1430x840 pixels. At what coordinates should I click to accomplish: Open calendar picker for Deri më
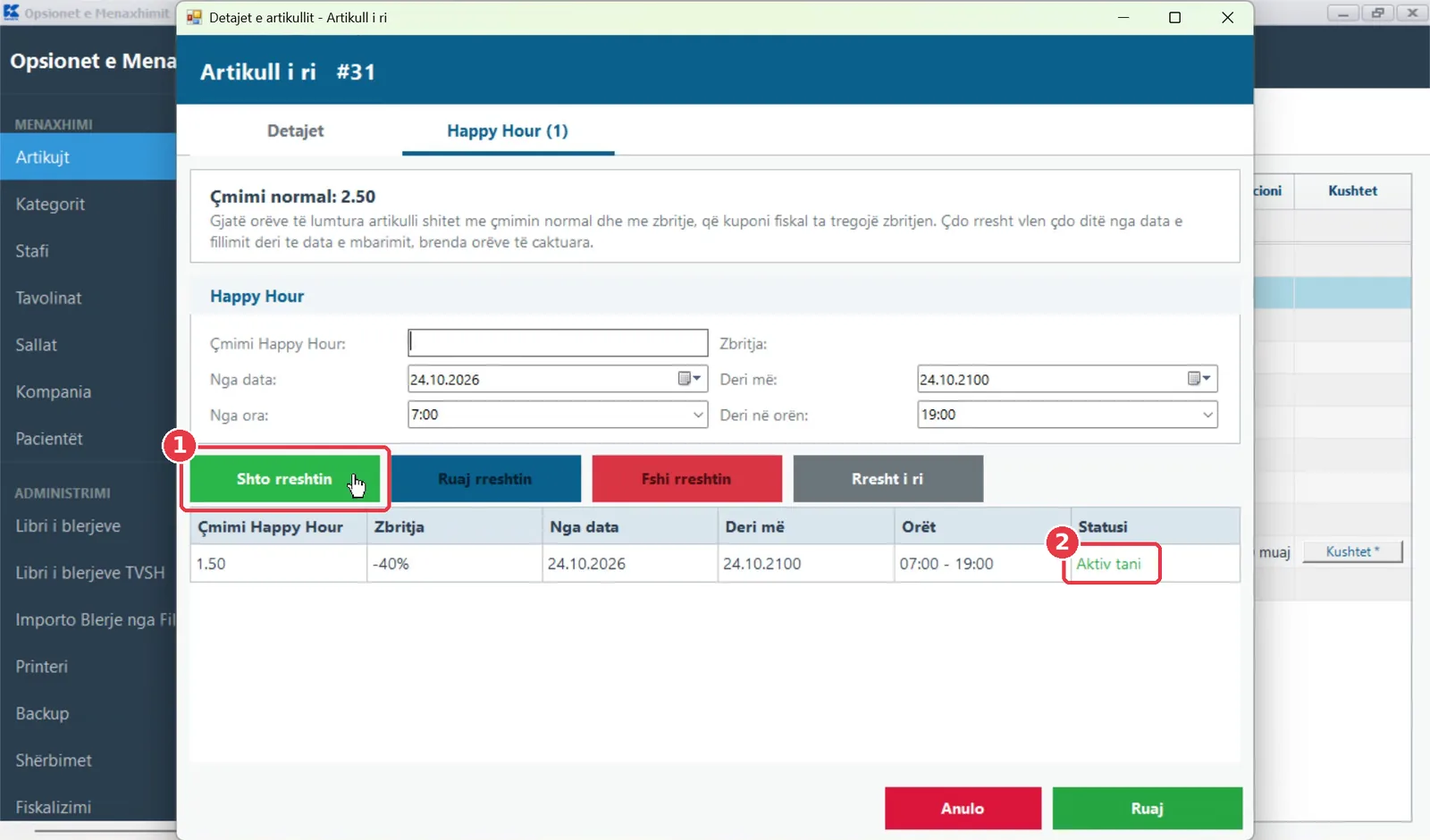coord(1199,379)
